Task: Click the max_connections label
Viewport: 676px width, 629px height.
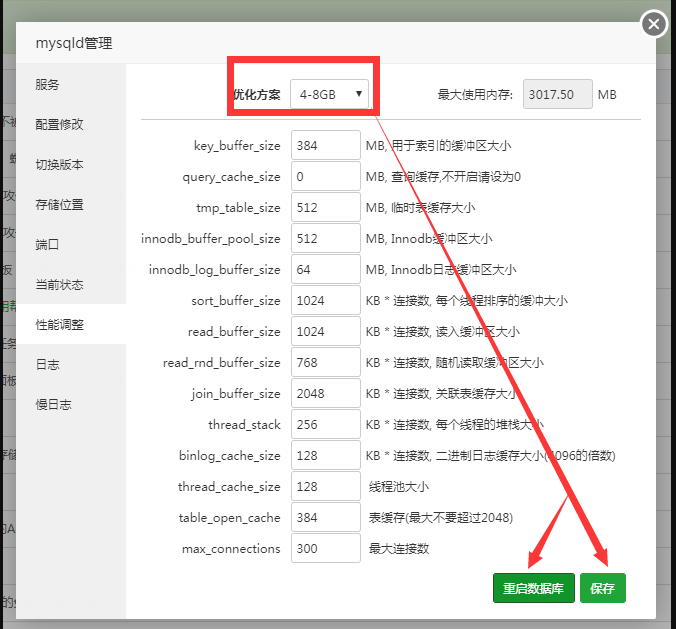Action: [231, 549]
